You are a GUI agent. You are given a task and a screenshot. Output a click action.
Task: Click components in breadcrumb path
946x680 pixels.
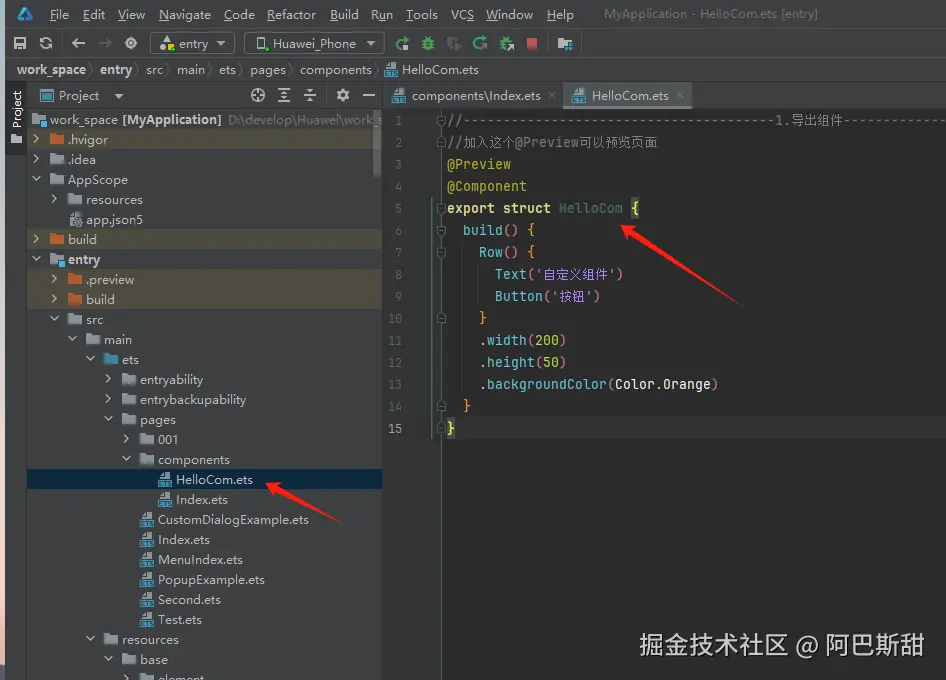(x=335, y=70)
